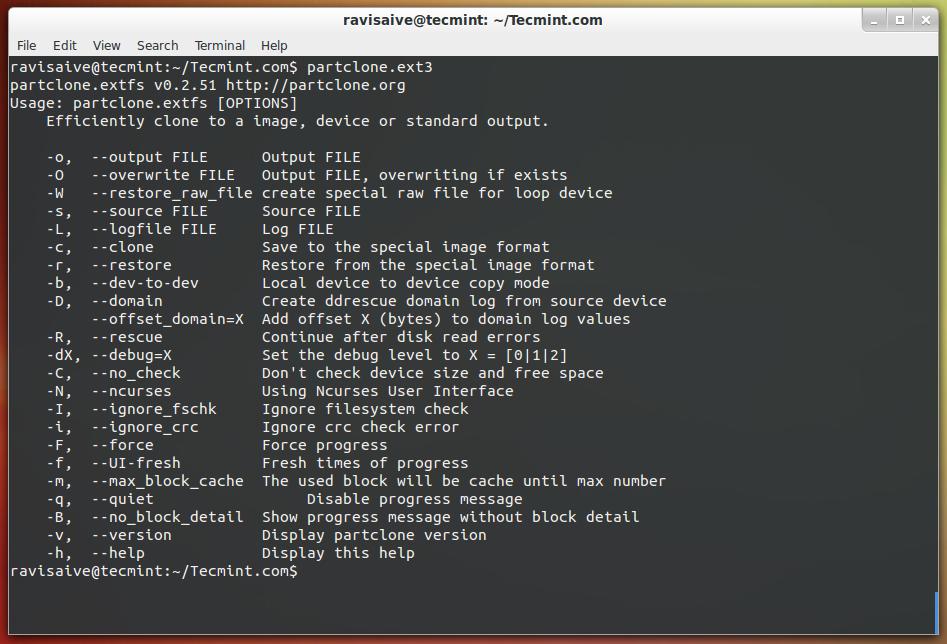This screenshot has height=644, width=947.
Task: Open the Edit menu
Action: tap(65, 45)
